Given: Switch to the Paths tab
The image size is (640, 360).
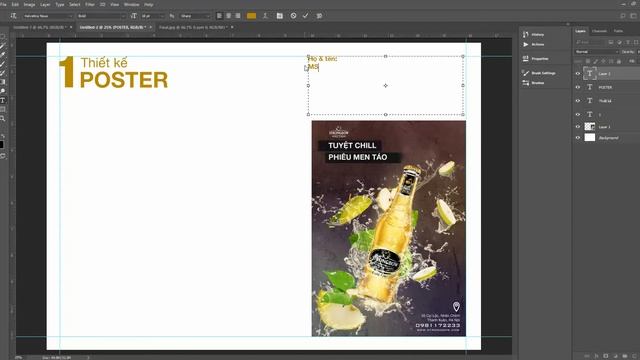Looking at the screenshot, I should tap(618, 31).
